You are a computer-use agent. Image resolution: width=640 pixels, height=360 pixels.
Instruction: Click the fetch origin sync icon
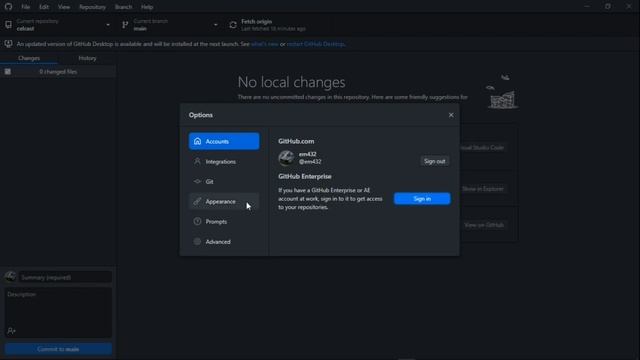click(233, 25)
